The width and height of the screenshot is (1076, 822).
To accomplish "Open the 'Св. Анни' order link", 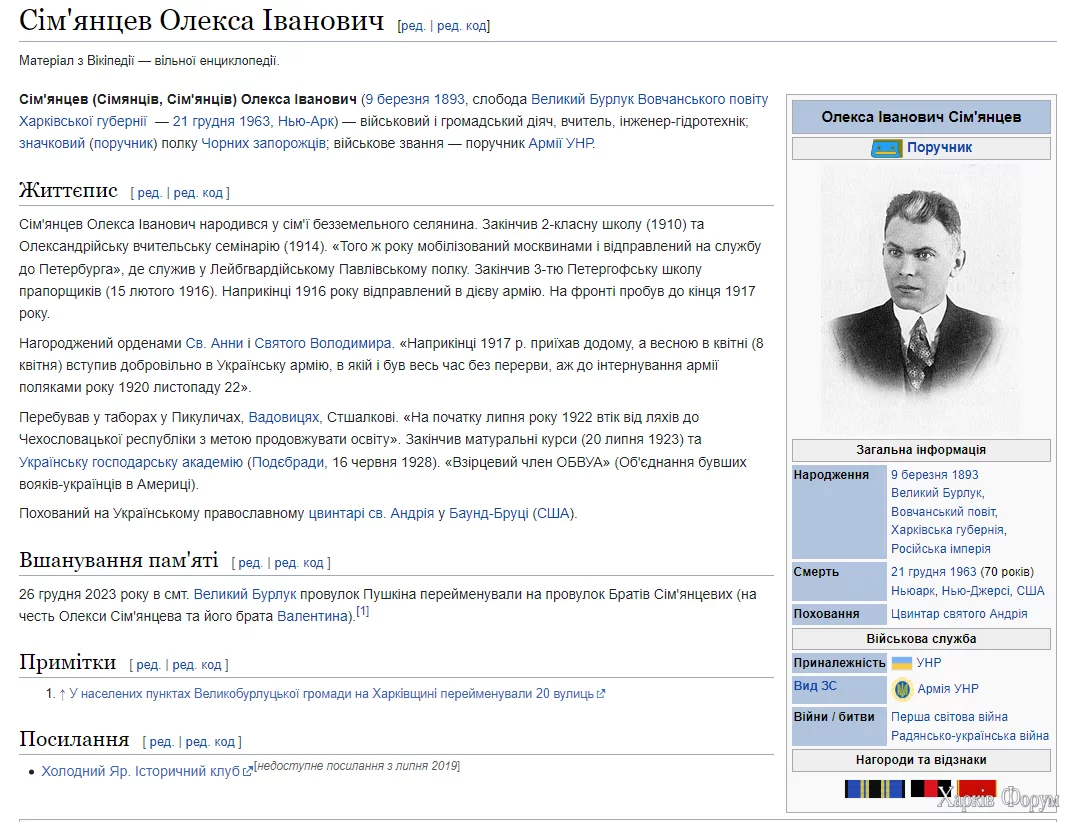I will click(214, 343).
